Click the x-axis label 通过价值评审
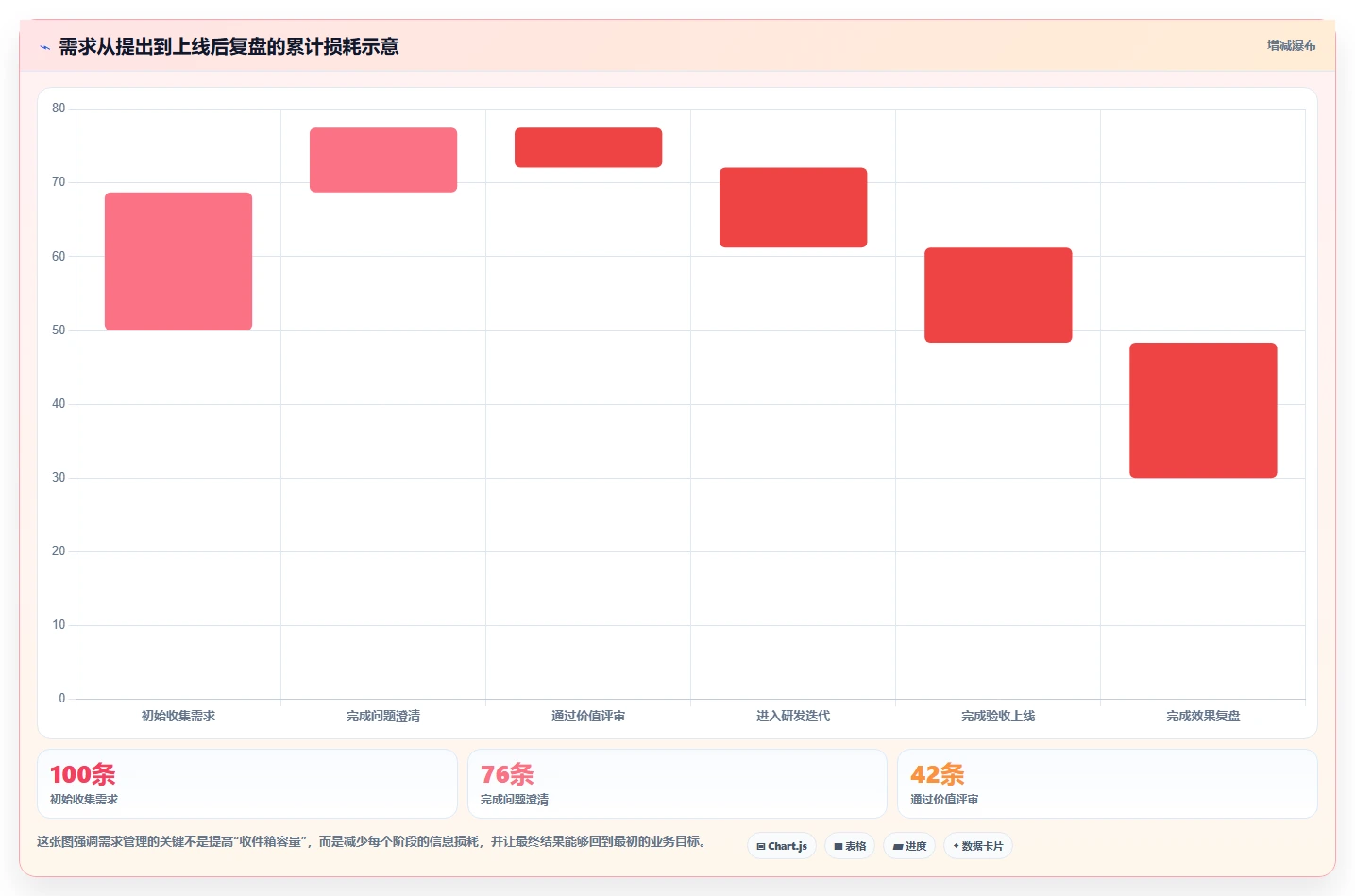The image size is (1355, 896). pos(588,716)
